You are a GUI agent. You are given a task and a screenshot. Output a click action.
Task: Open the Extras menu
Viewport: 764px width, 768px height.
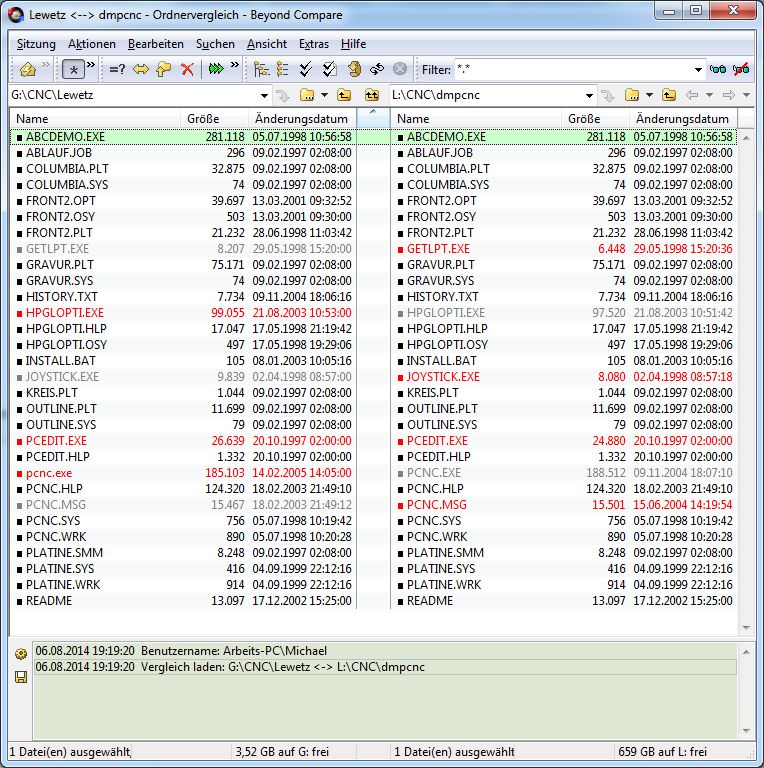tap(314, 44)
